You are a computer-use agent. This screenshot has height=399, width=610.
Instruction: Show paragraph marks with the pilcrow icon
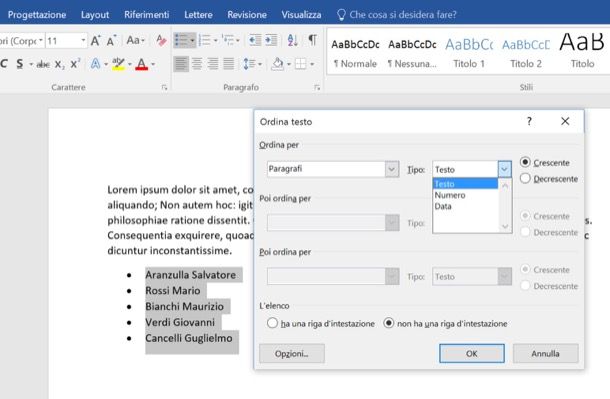[x=312, y=40]
